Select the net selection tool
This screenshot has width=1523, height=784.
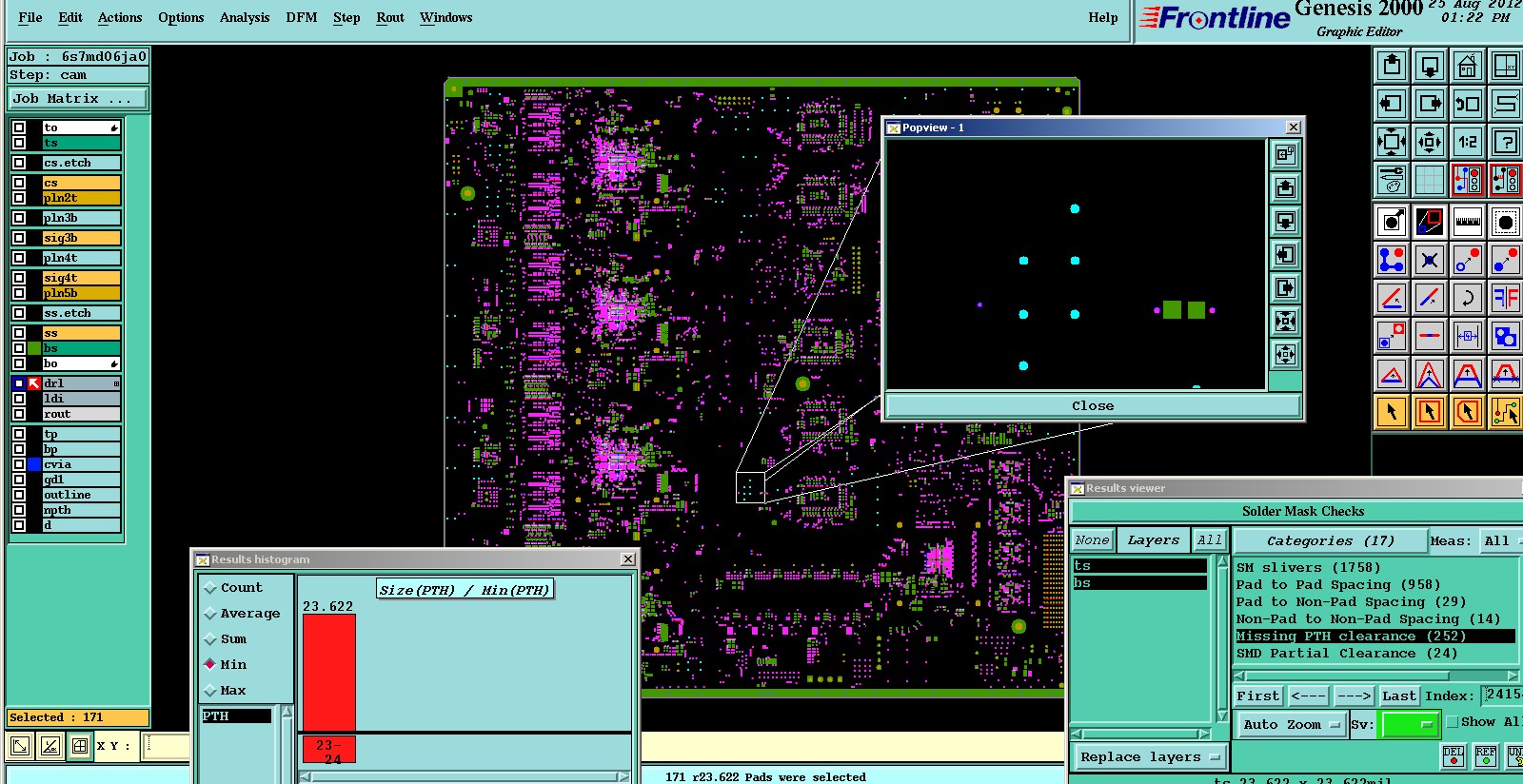click(1506, 412)
